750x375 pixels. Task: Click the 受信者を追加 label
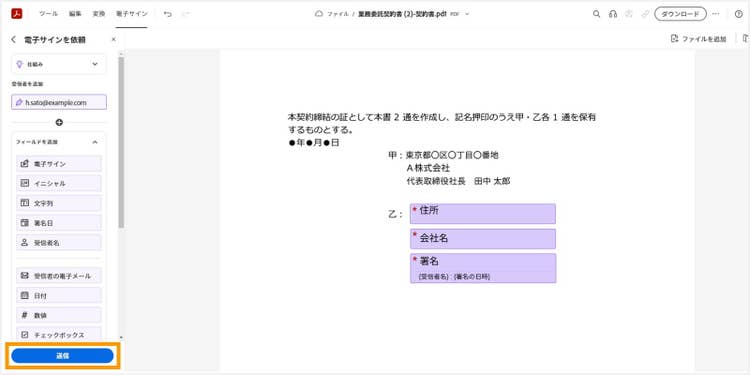(x=27, y=84)
